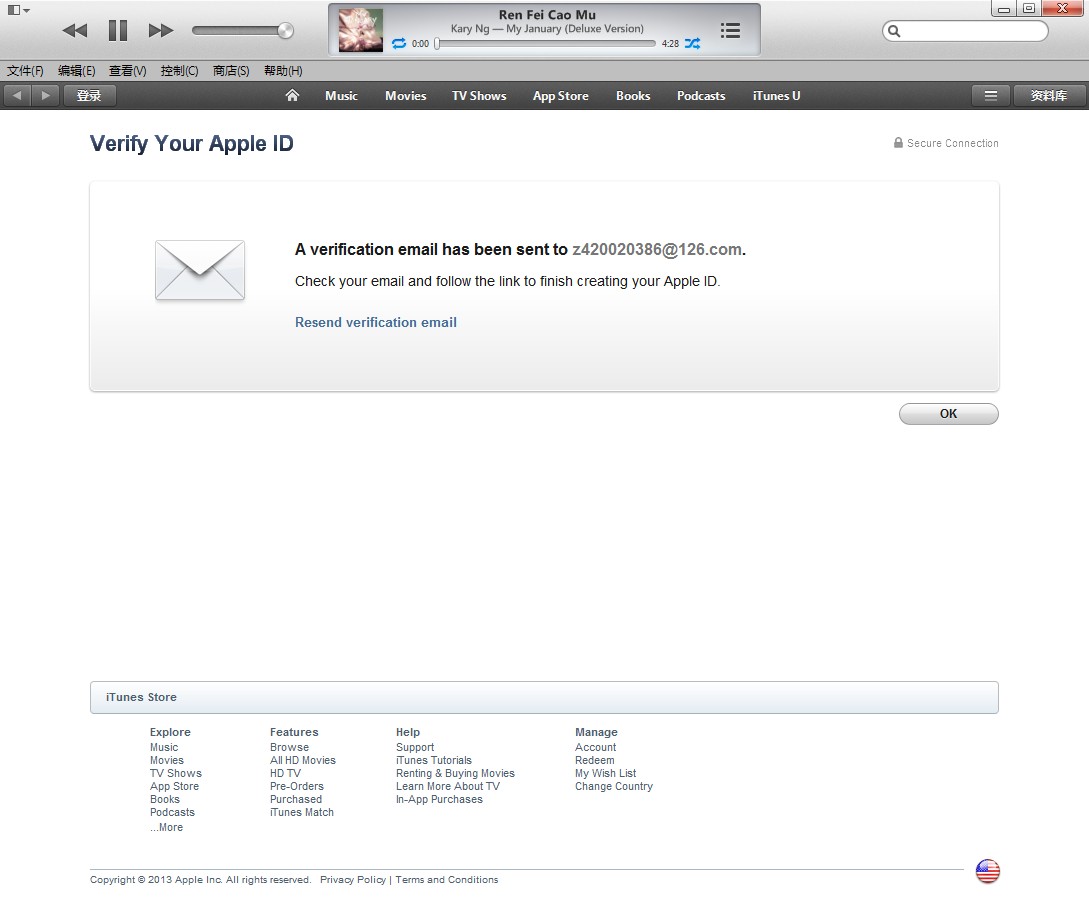This screenshot has width=1089, height=902.
Task: Skip forward to the next track
Action: [x=161, y=31]
